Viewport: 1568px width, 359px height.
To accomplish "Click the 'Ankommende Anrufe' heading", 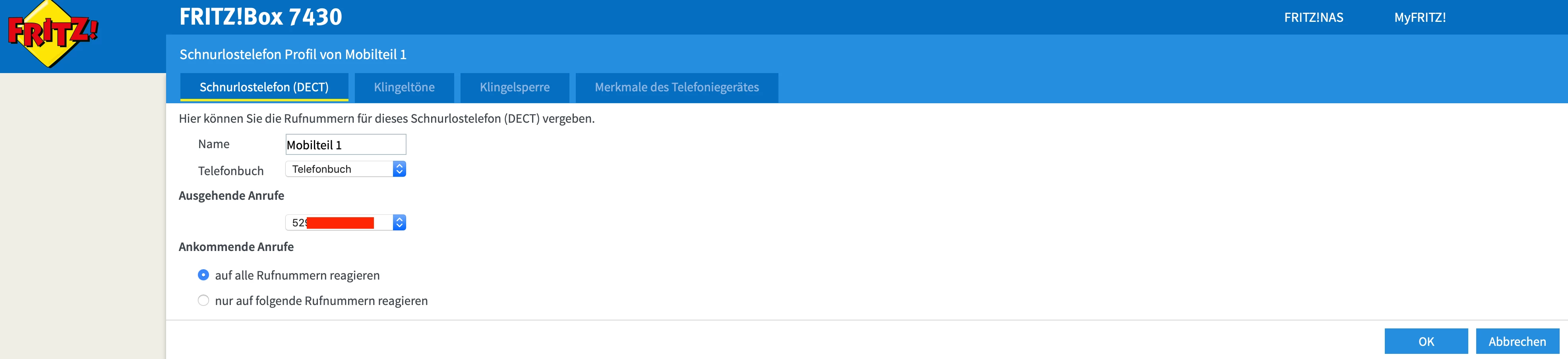I will coord(236,247).
